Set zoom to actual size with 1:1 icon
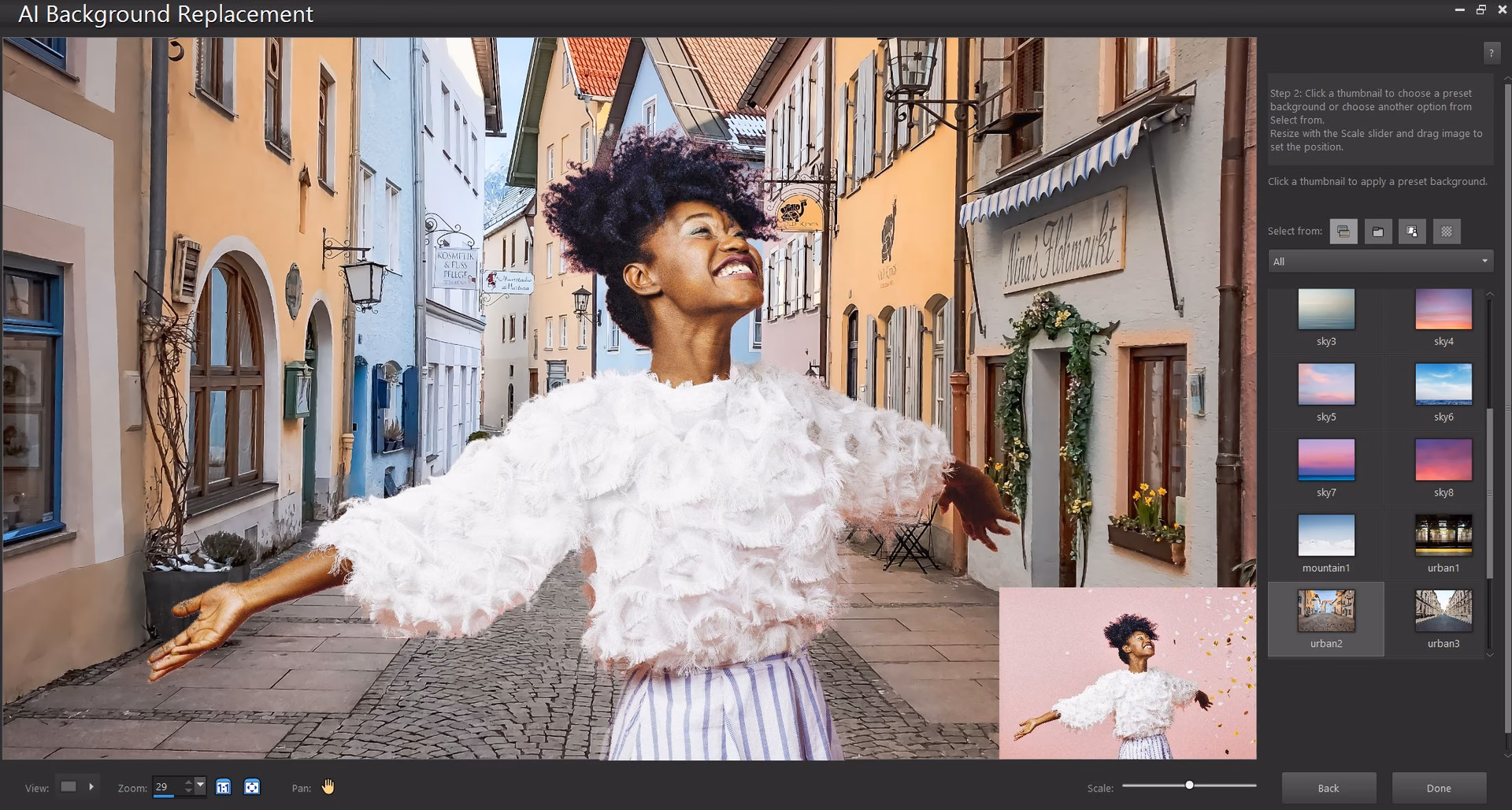This screenshot has height=810, width=1512. pos(224,786)
